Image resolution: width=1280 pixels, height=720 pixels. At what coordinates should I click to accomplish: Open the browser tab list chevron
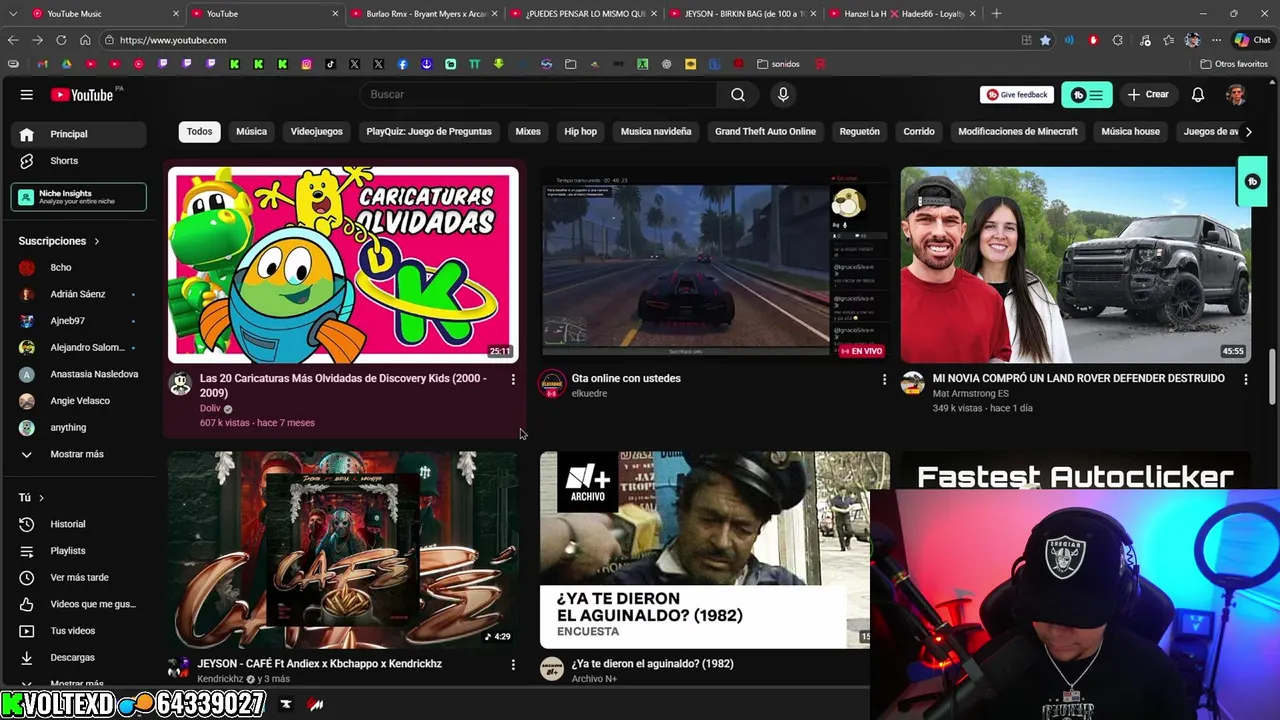12,14
